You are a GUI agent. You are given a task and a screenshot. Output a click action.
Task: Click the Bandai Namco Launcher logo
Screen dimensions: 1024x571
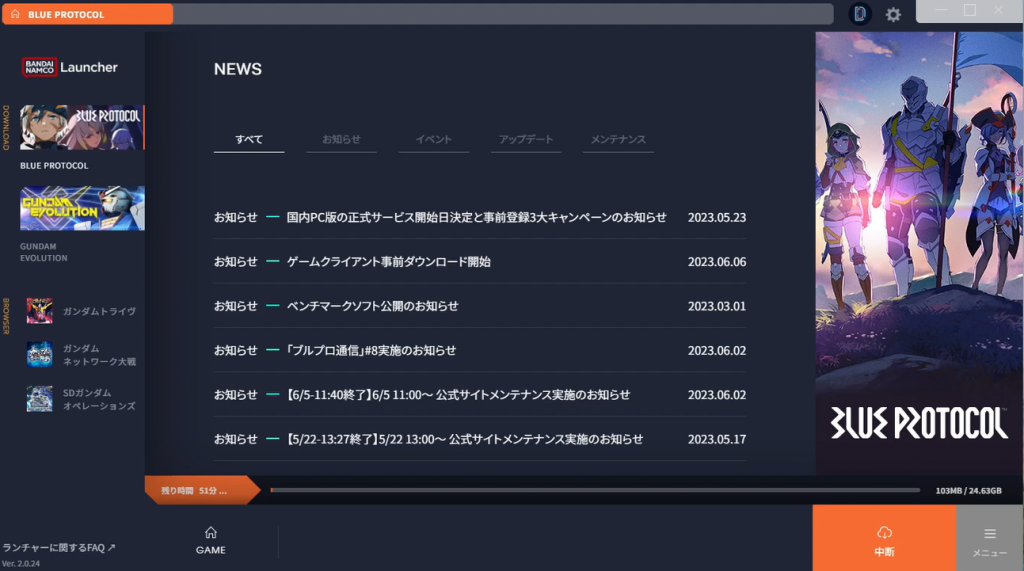[x=69, y=67]
